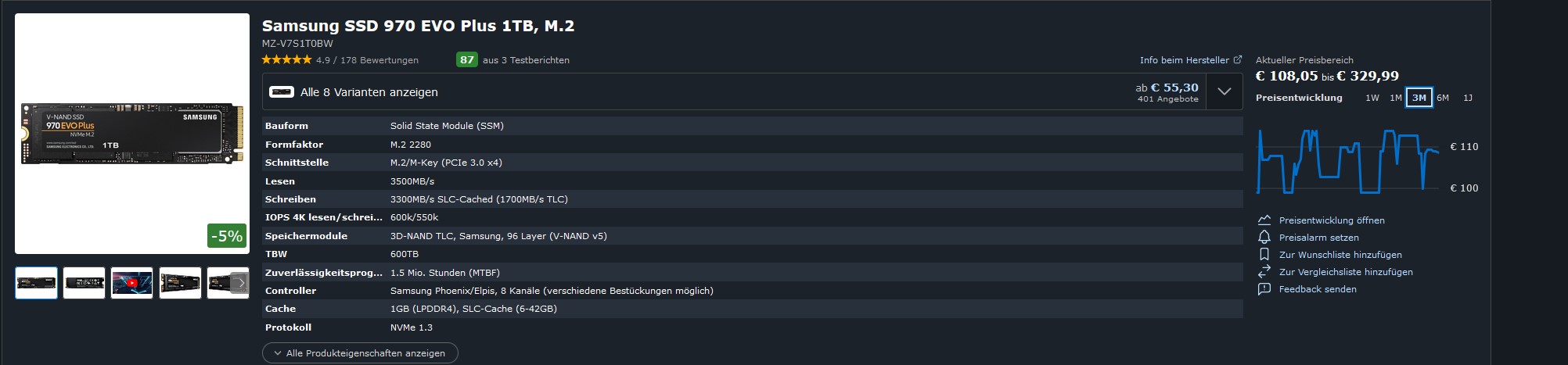Viewport: 1568px width, 365px height.
Task: Select the video thumbnail with play button
Action: tap(131, 283)
